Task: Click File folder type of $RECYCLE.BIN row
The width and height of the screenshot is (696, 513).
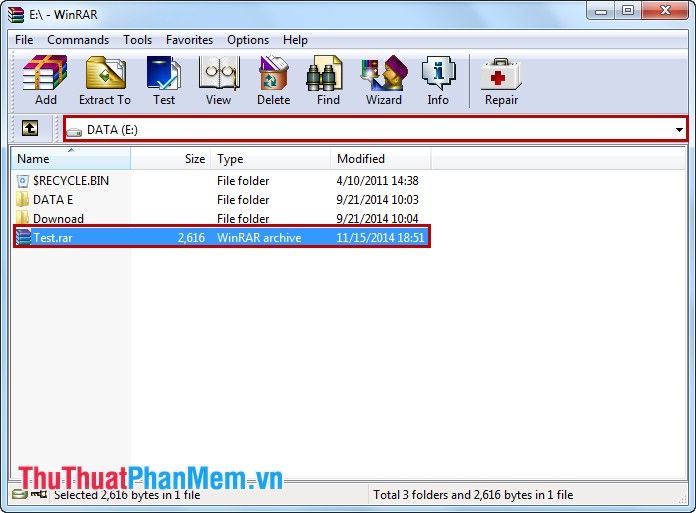Action: pos(243,181)
